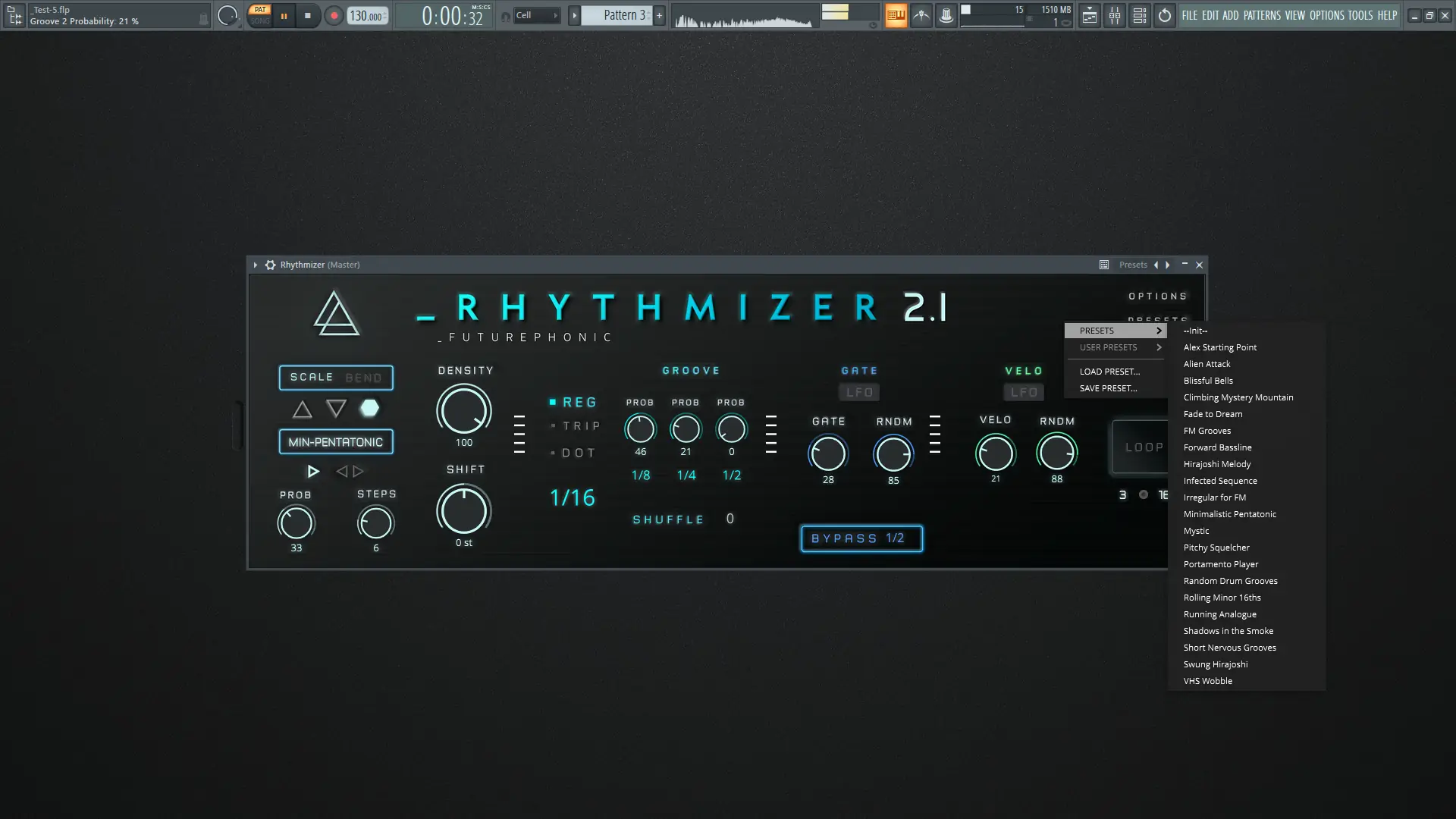Open the Cell snap dropdown
This screenshot has height=819, width=1456.
[x=535, y=15]
